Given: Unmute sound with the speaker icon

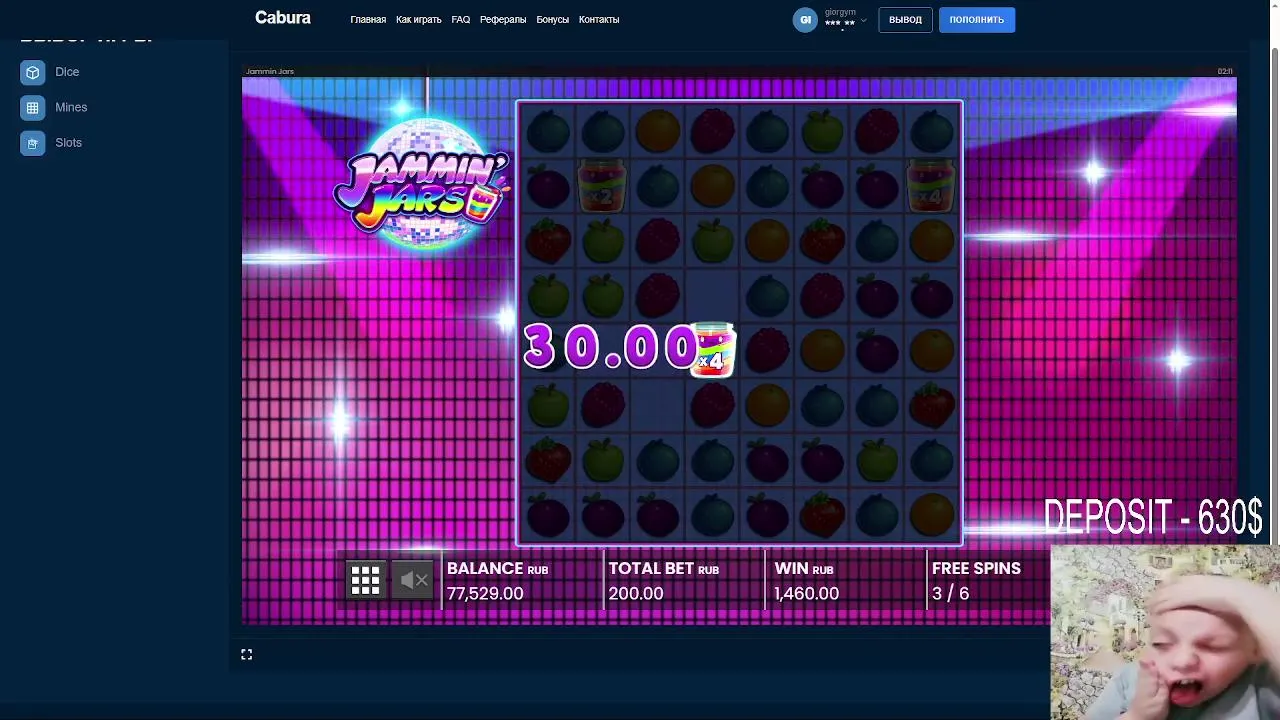Looking at the screenshot, I should [x=414, y=580].
